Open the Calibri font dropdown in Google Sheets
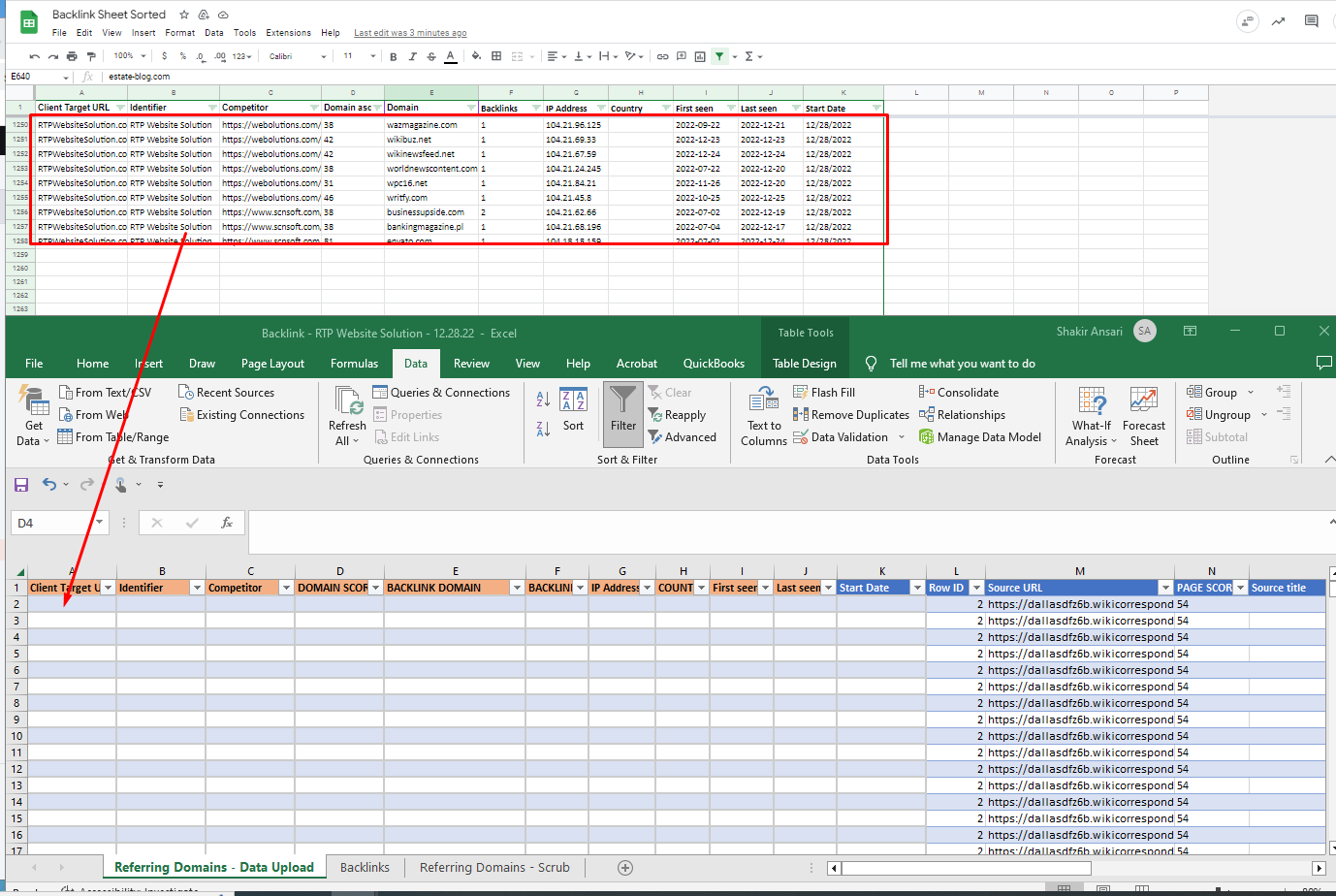The image size is (1336, 896). coord(298,56)
